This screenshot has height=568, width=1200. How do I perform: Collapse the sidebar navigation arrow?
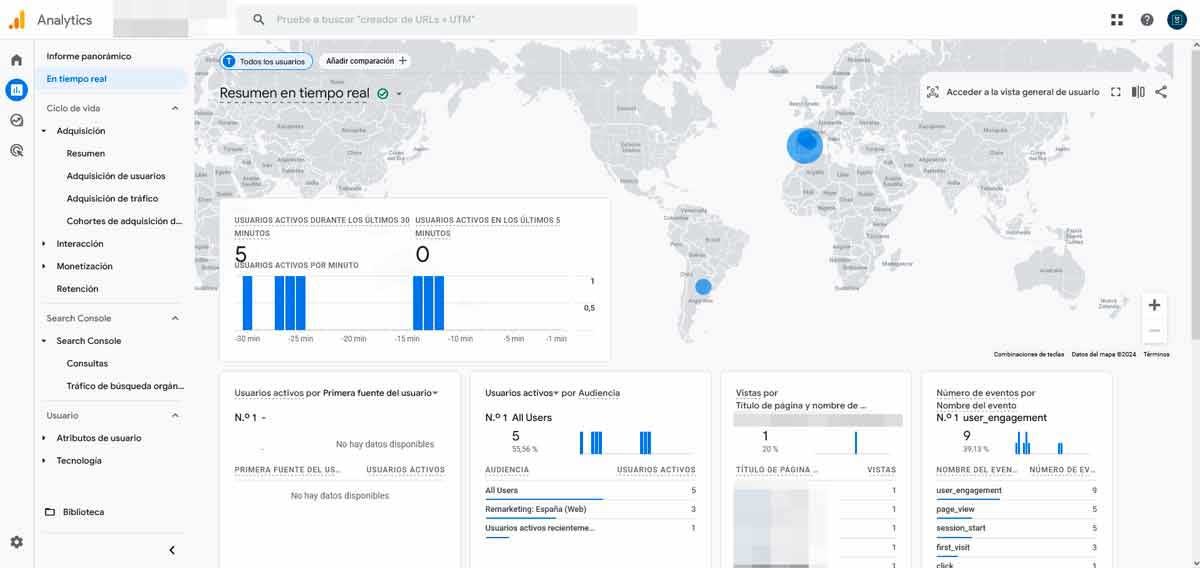coord(172,550)
